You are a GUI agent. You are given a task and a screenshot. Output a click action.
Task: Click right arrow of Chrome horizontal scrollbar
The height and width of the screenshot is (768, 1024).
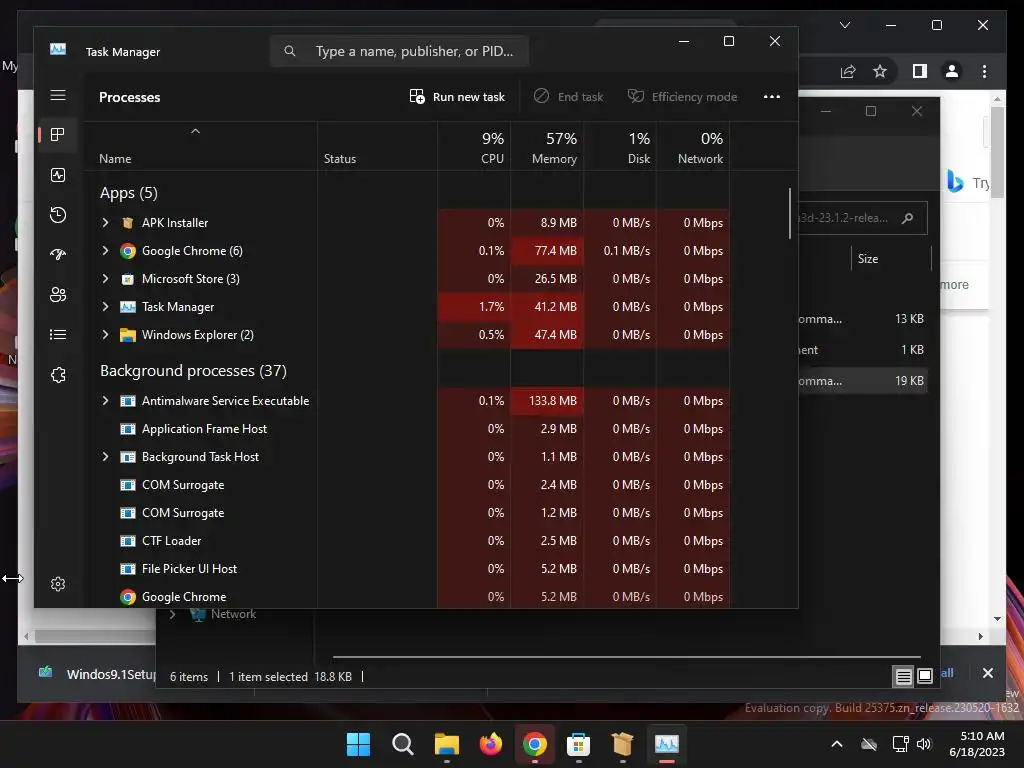point(980,636)
